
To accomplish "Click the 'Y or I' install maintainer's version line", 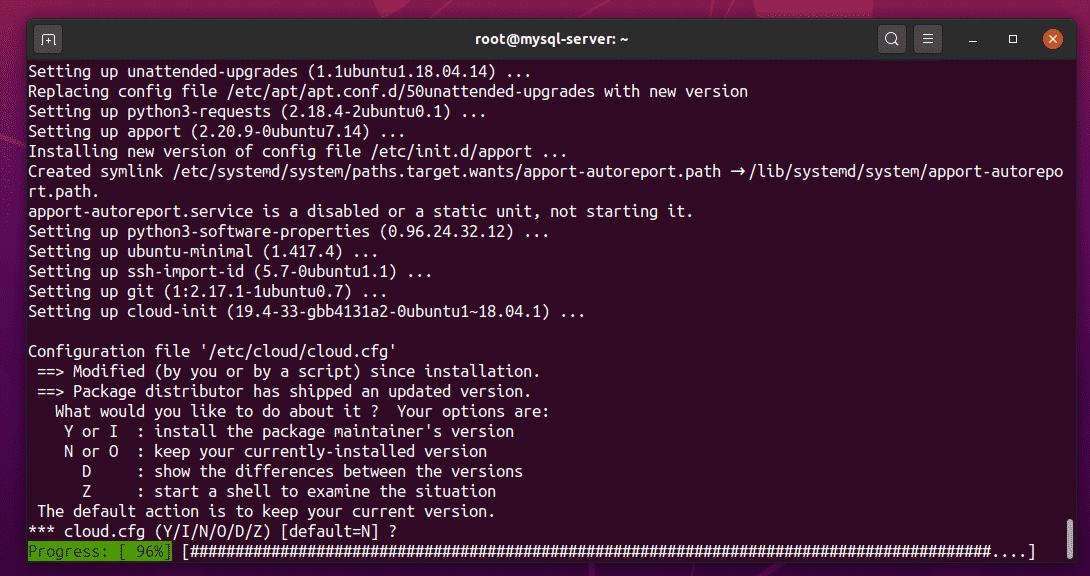I will (x=288, y=432).
